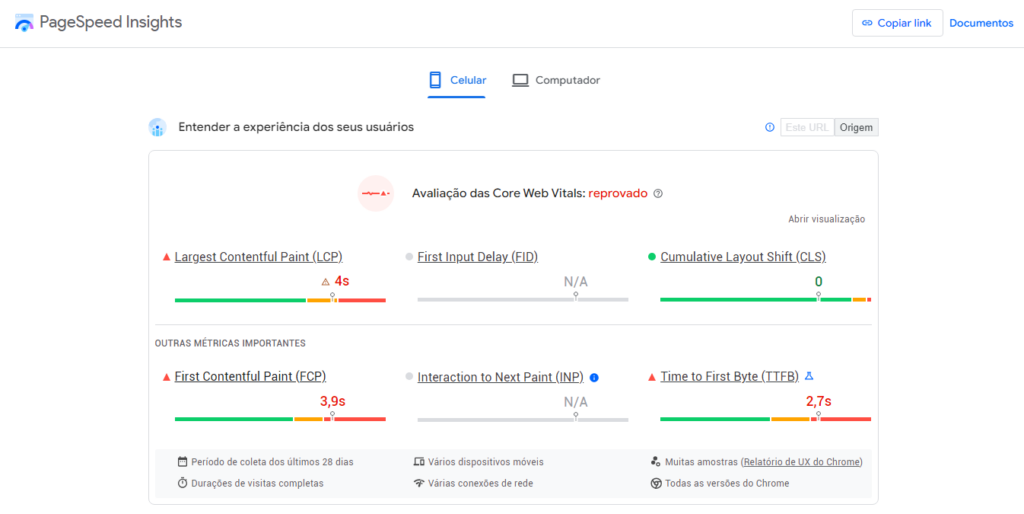Click the user experience icon beside Entender heading
The height and width of the screenshot is (514, 1024).
157,127
